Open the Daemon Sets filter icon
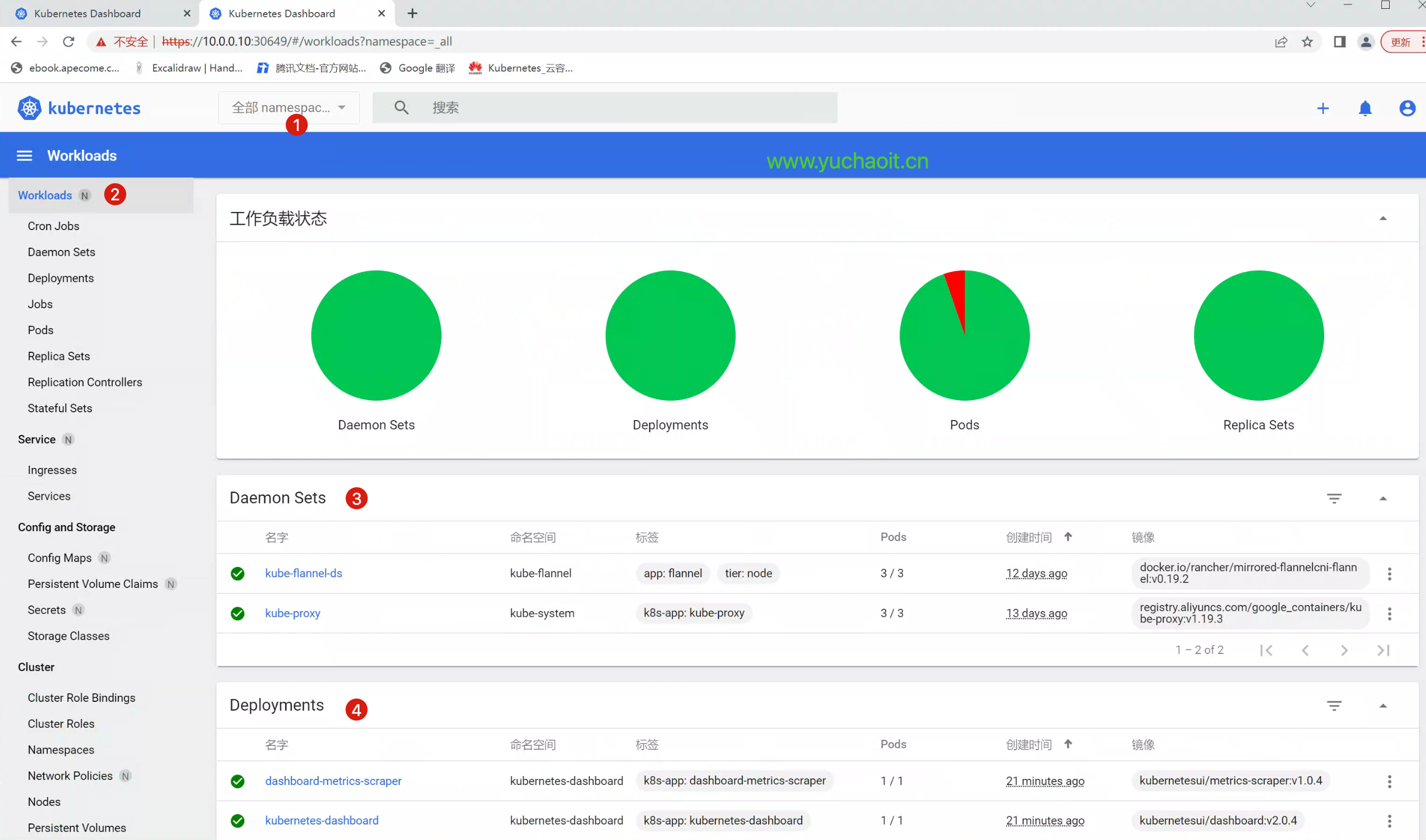The height and width of the screenshot is (840, 1426). click(1334, 498)
